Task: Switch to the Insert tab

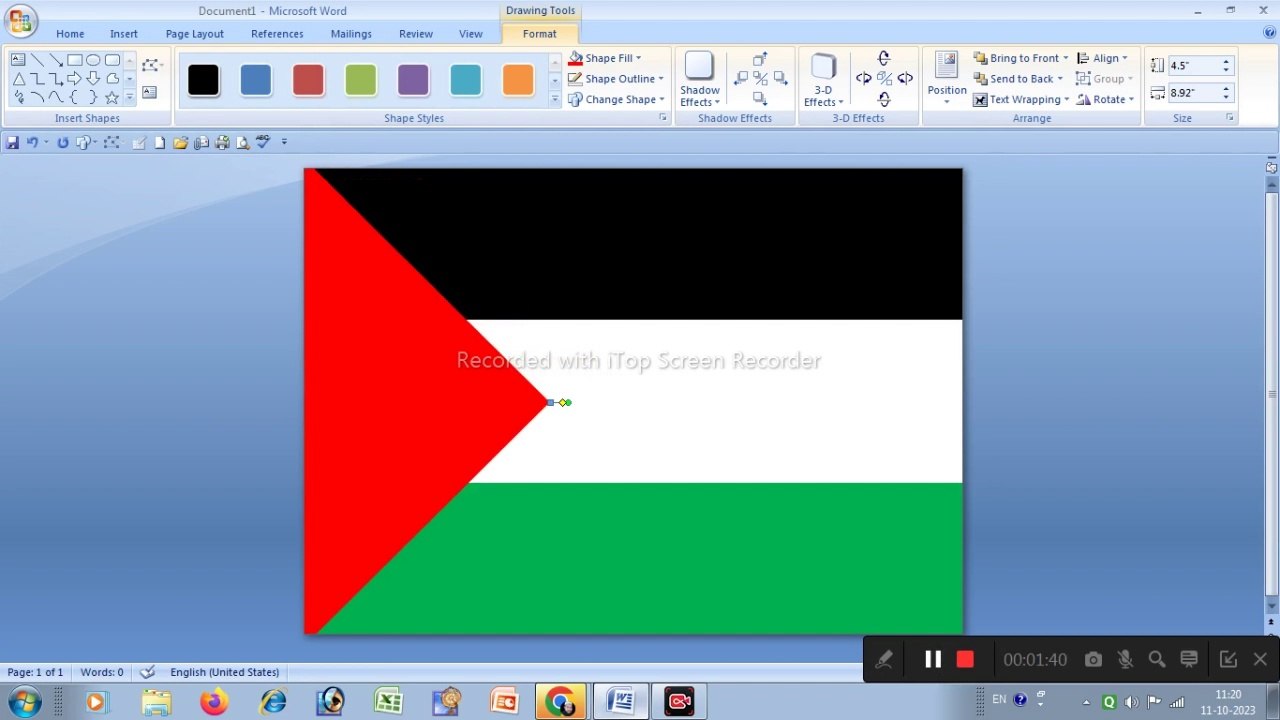Action: (x=124, y=34)
